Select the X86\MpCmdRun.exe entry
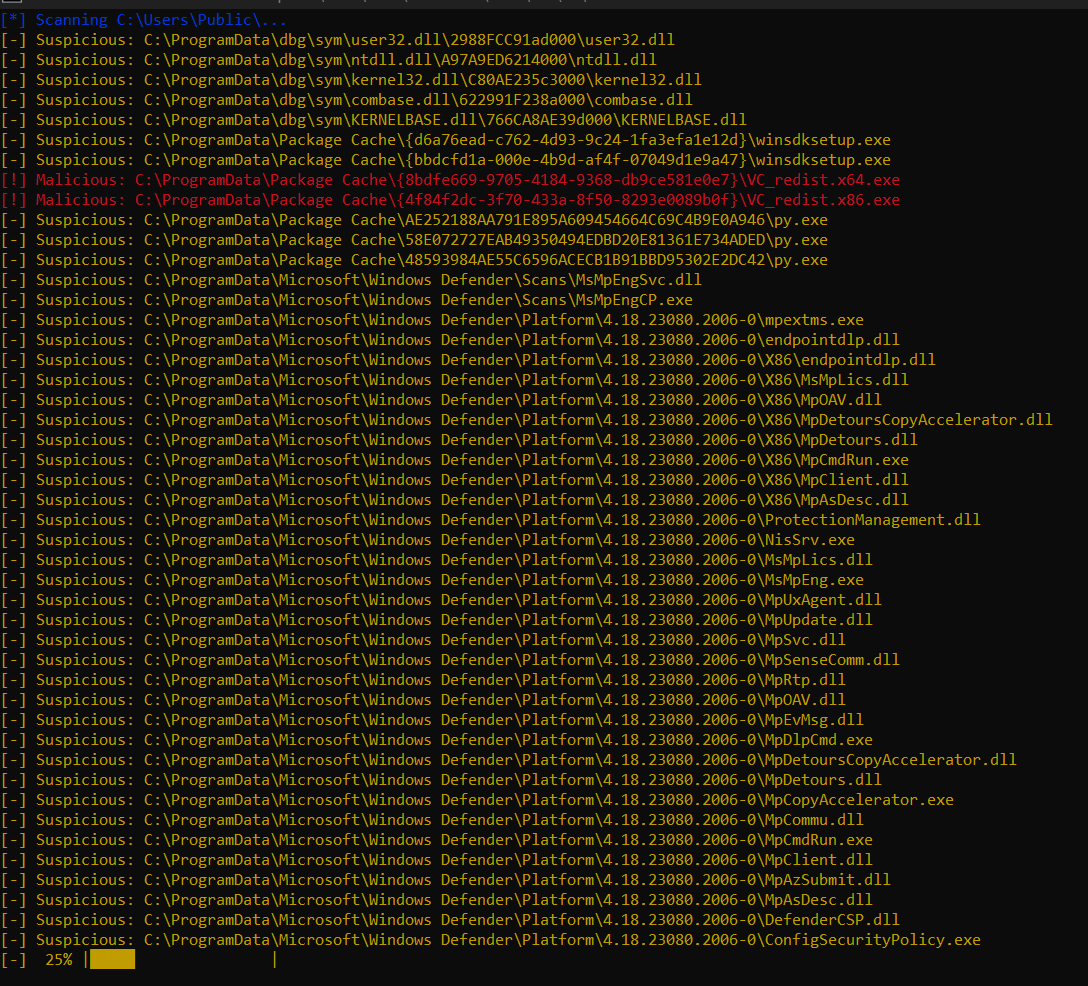Viewport: 1088px width, 986px height. pyautogui.click(x=454, y=460)
